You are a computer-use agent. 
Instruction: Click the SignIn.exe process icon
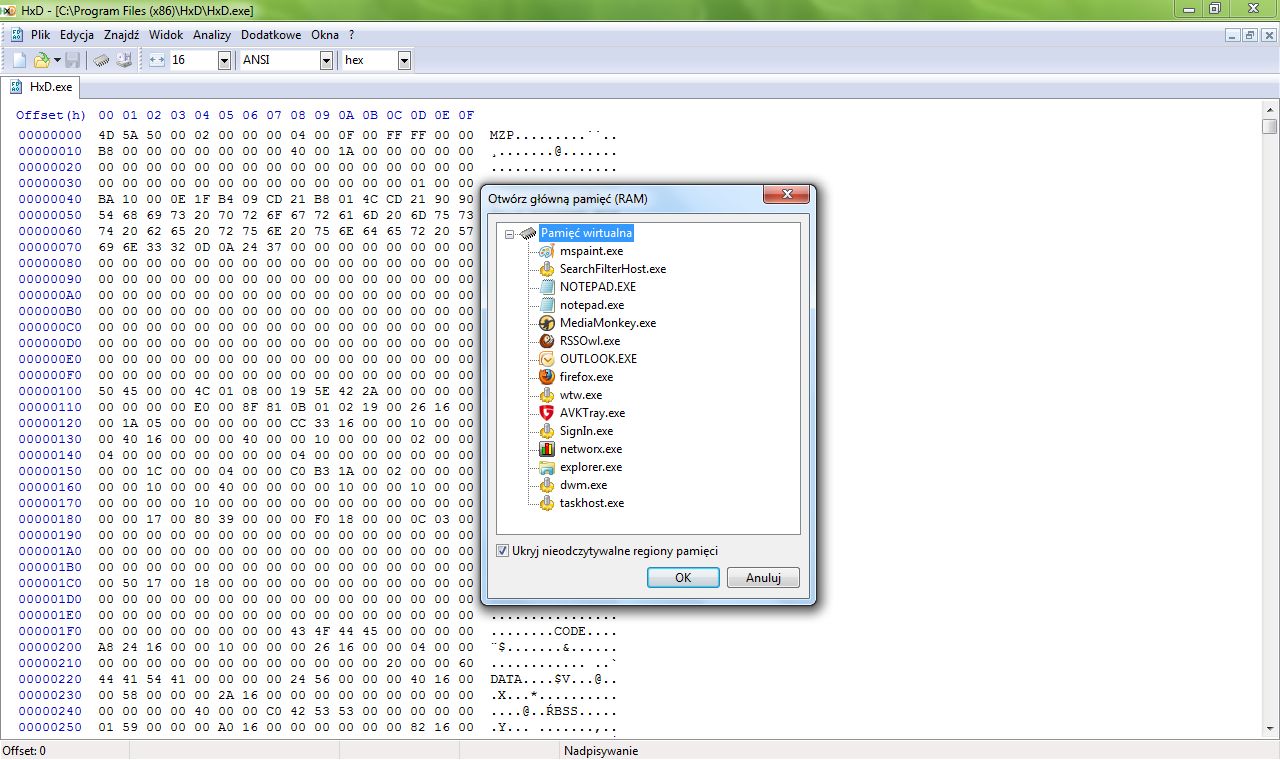click(x=546, y=431)
